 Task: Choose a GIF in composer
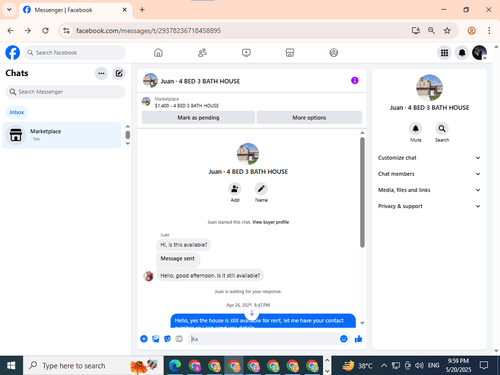tap(179, 339)
